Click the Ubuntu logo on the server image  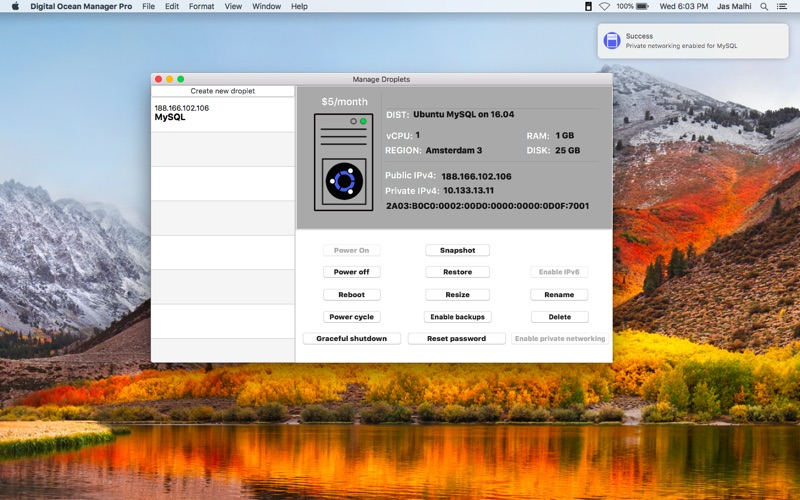click(344, 181)
